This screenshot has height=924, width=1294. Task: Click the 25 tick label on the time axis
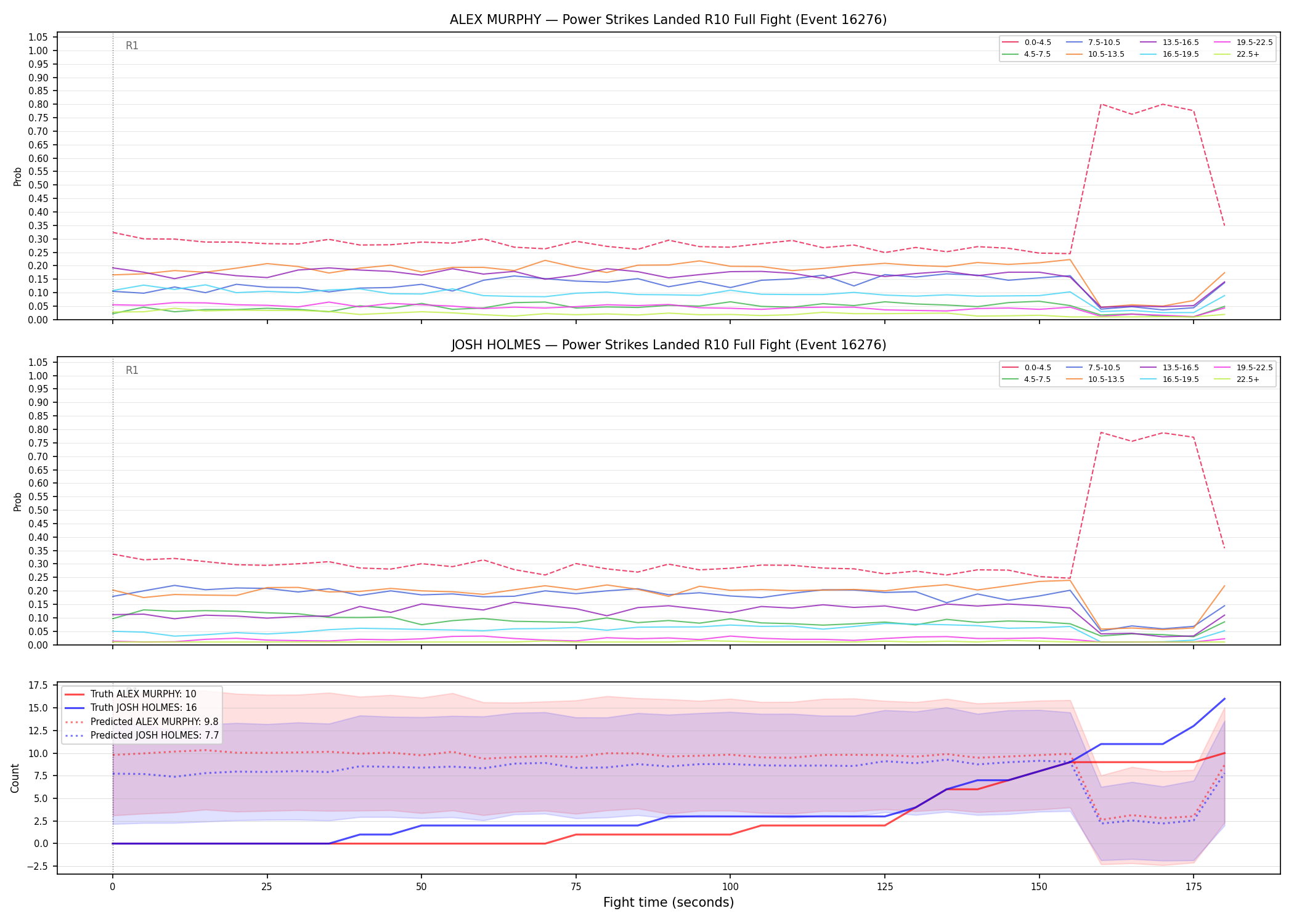[x=267, y=887]
